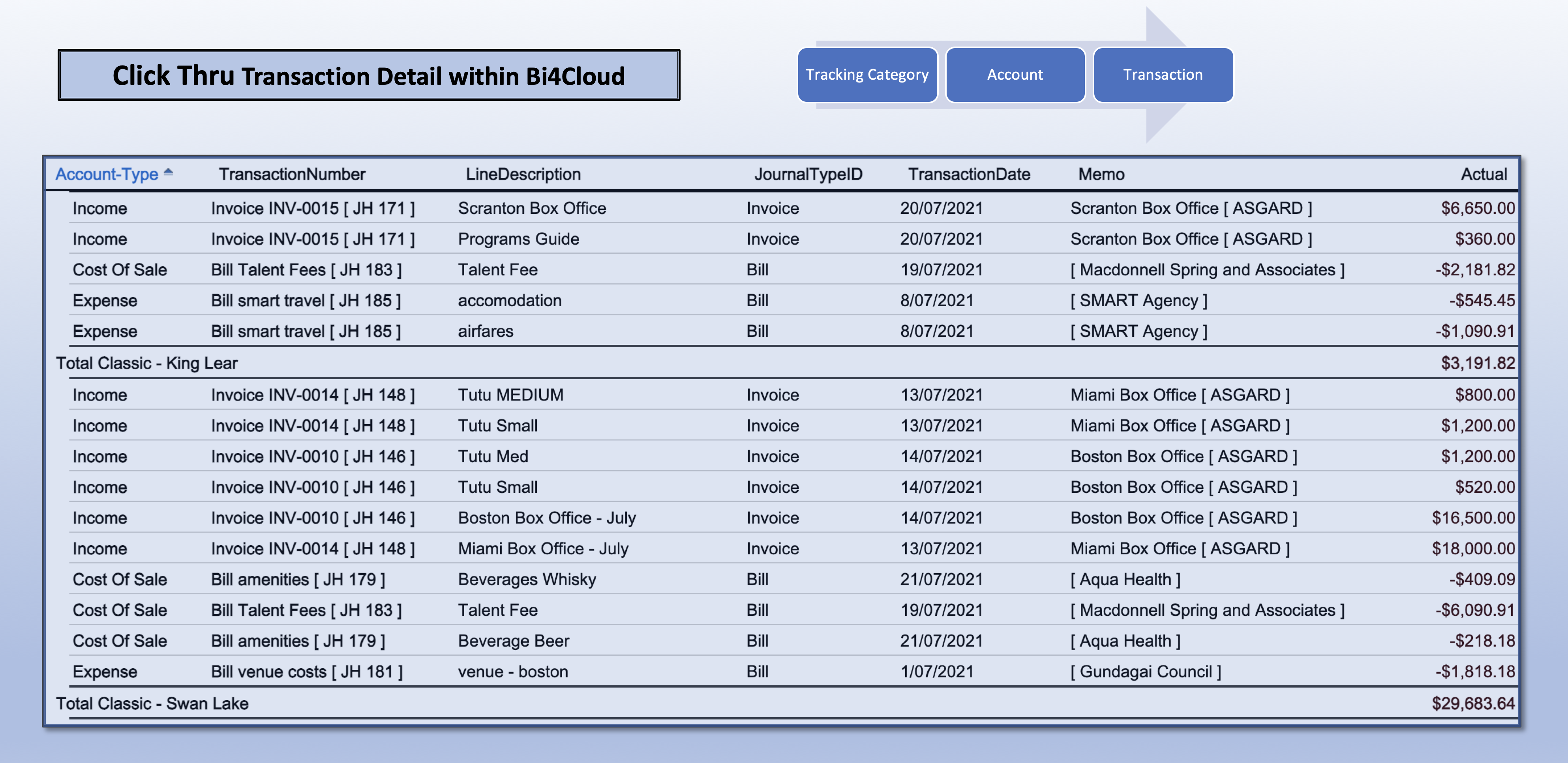Viewport: 1568px width, 763px height.
Task: Click the Account step button
Action: pos(1015,74)
